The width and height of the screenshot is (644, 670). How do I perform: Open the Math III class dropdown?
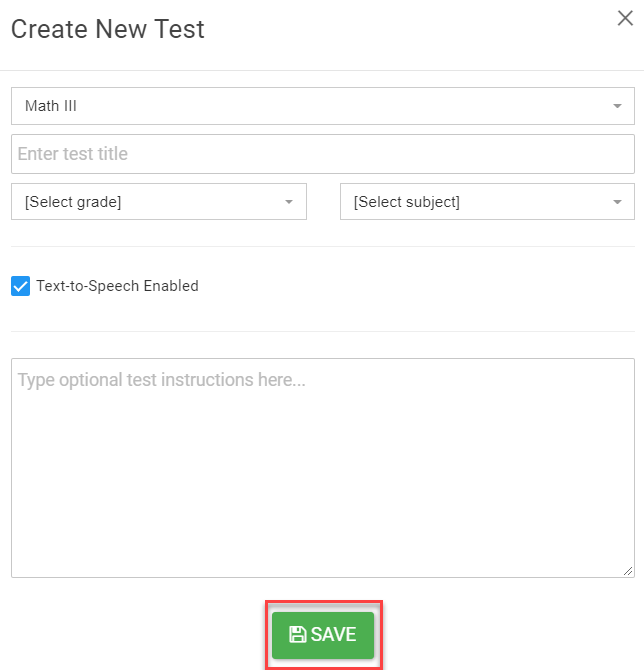323,106
